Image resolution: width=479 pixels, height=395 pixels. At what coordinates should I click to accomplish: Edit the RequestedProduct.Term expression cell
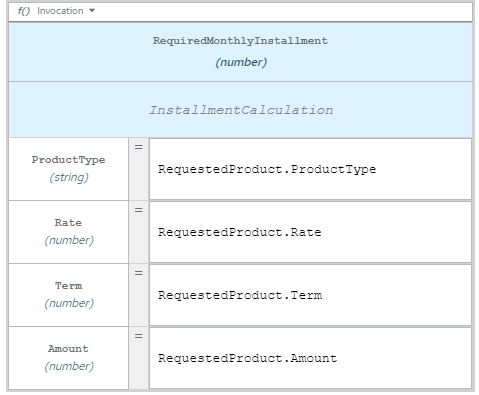310,295
